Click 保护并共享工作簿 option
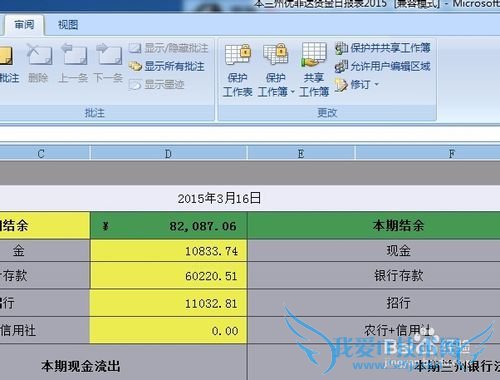500x380 pixels. click(x=383, y=48)
